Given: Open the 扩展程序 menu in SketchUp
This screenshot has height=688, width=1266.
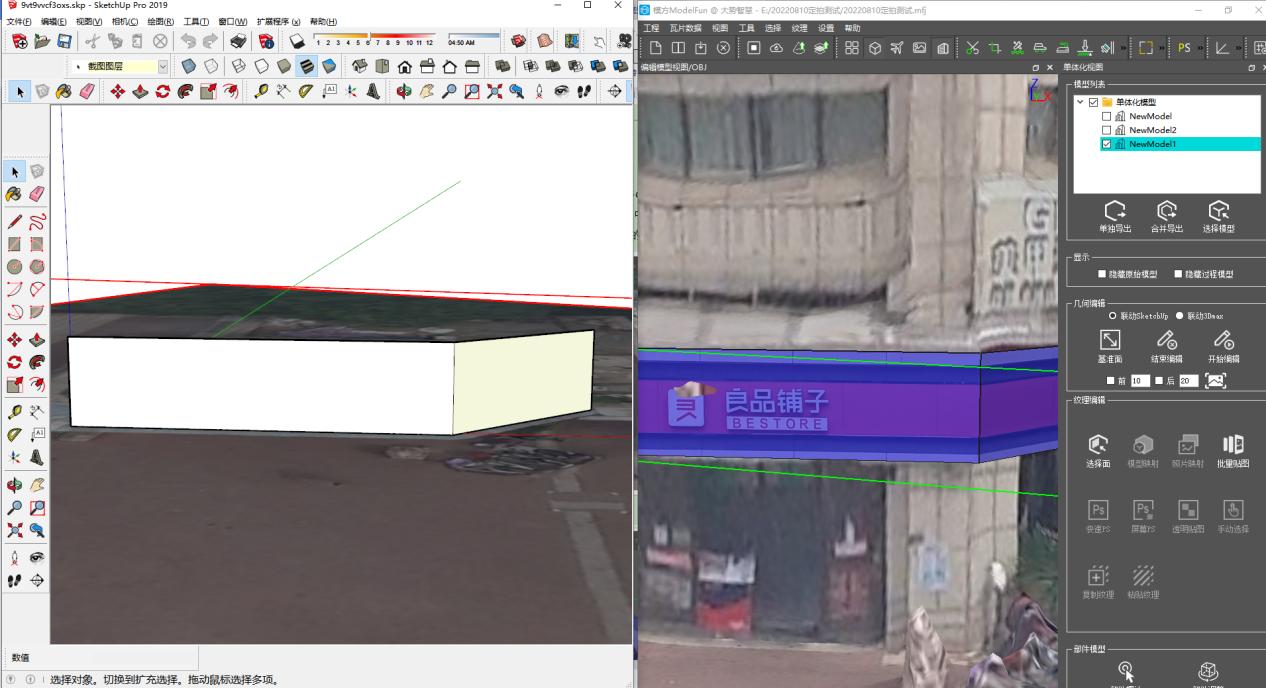Looking at the screenshot, I should click(279, 21).
